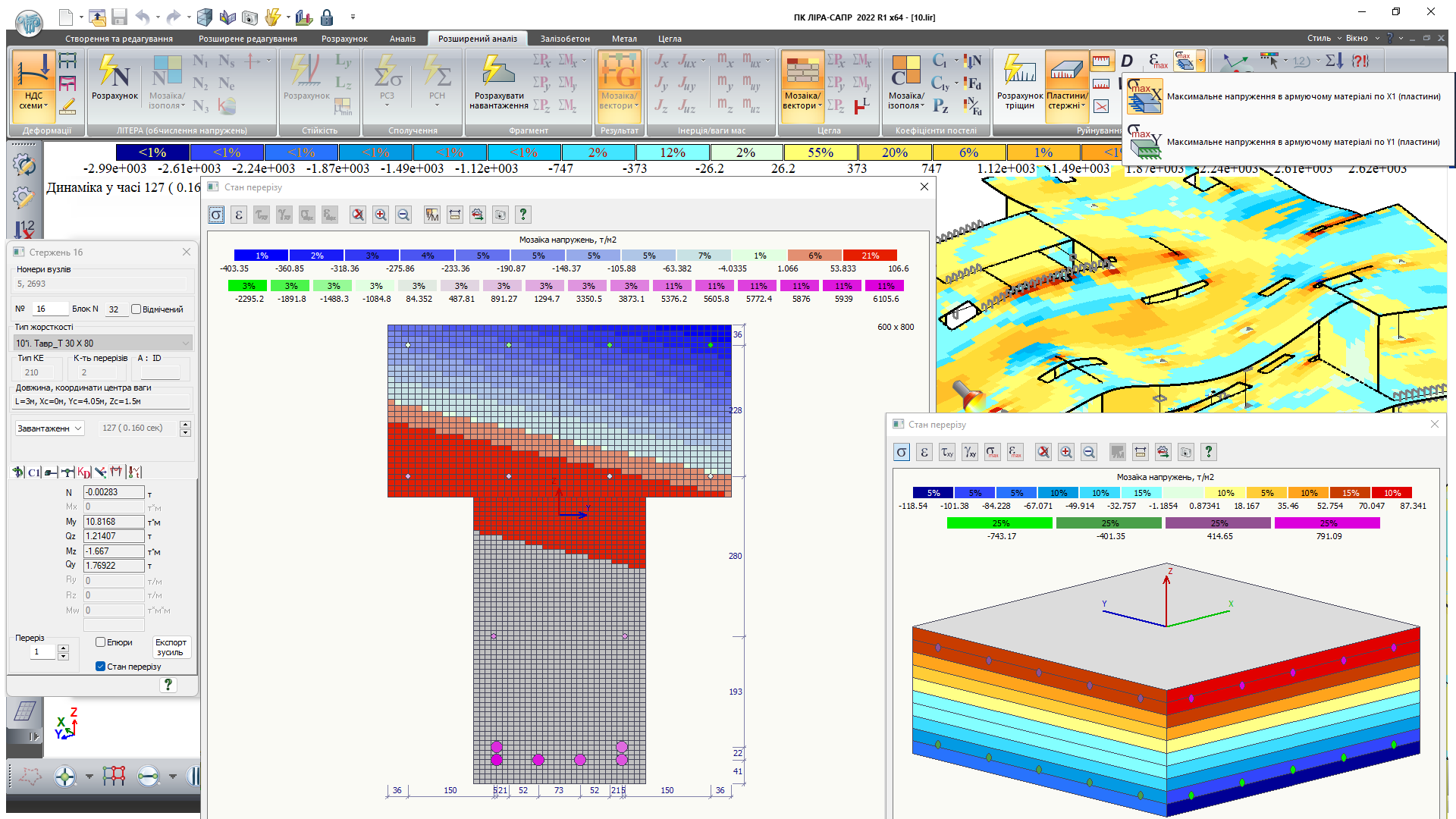Click the sigma stress icon in the upper section window
The height and width of the screenshot is (819, 1456).
tap(216, 215)
